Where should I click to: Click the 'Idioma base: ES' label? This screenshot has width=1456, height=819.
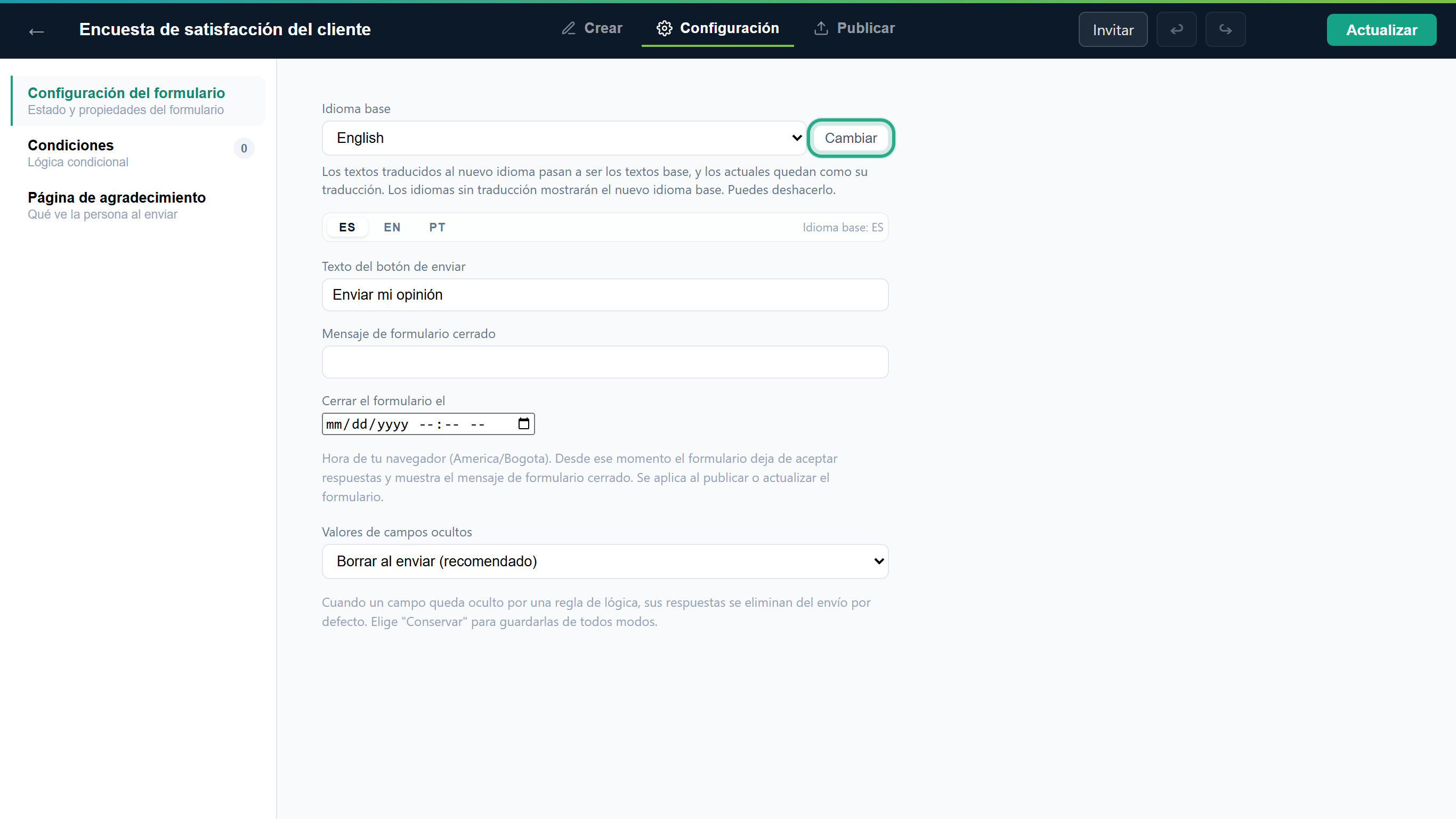coord(842,227)
